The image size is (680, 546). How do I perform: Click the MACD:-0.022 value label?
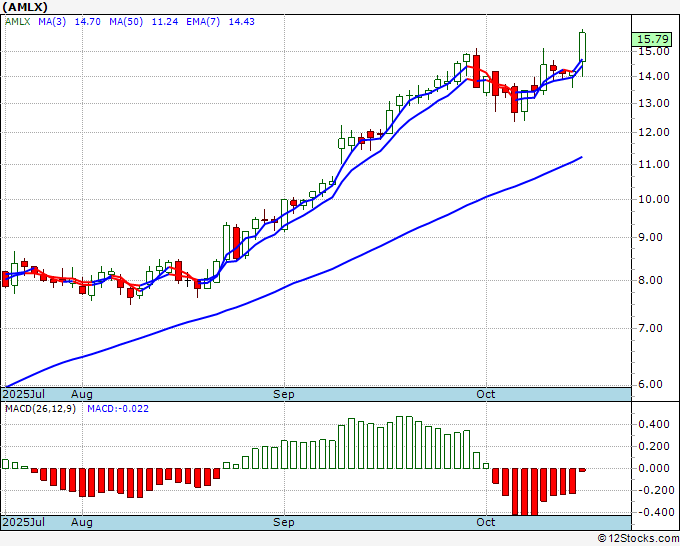point(118,409)
